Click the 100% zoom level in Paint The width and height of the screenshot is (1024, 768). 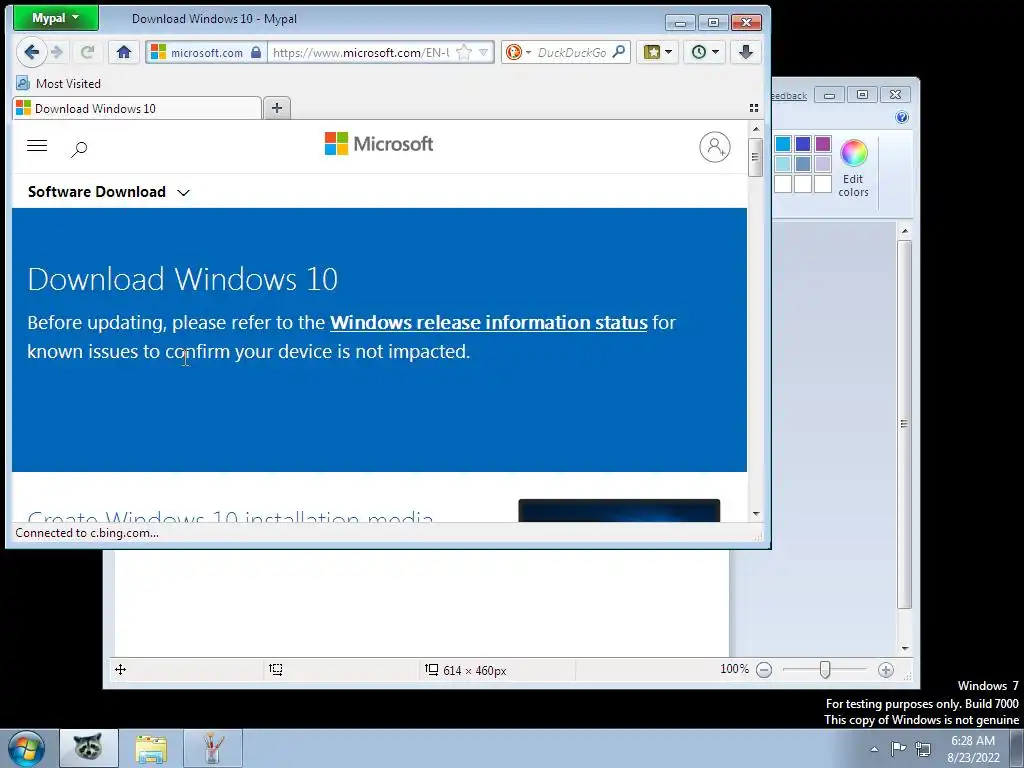click(x=734, y=669)
